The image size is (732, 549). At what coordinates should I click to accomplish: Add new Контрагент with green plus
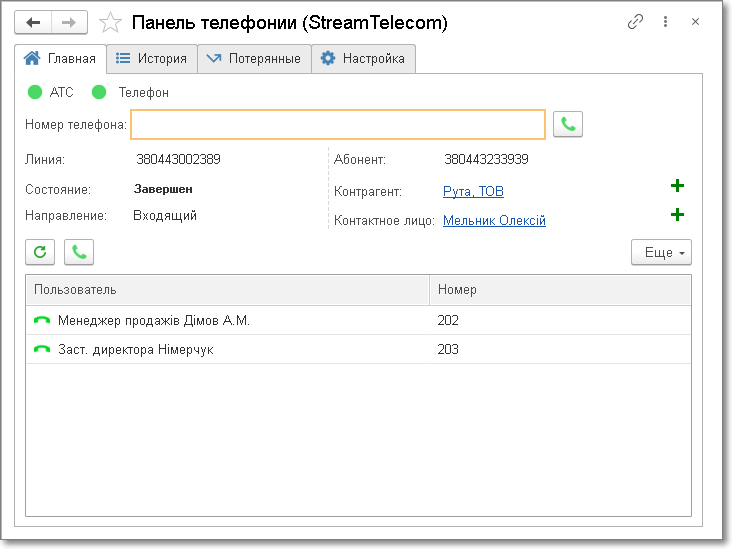pos(677,186)
